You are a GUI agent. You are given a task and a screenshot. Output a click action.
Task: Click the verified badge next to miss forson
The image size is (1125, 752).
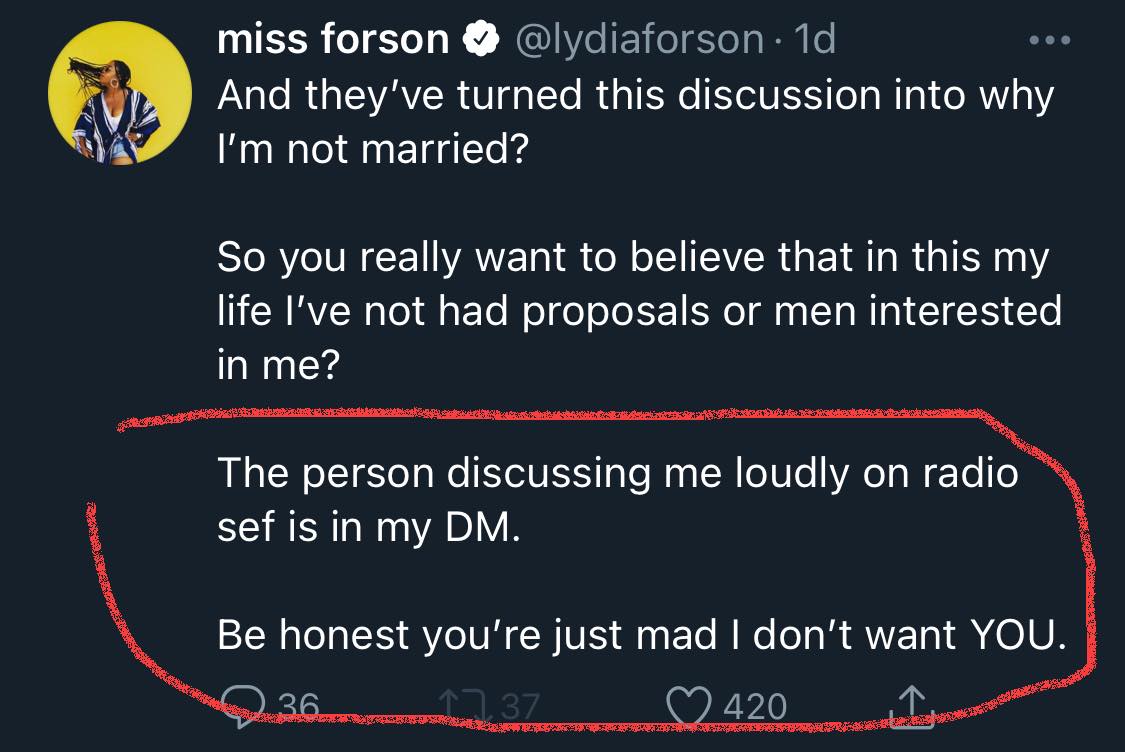(481, 39)
